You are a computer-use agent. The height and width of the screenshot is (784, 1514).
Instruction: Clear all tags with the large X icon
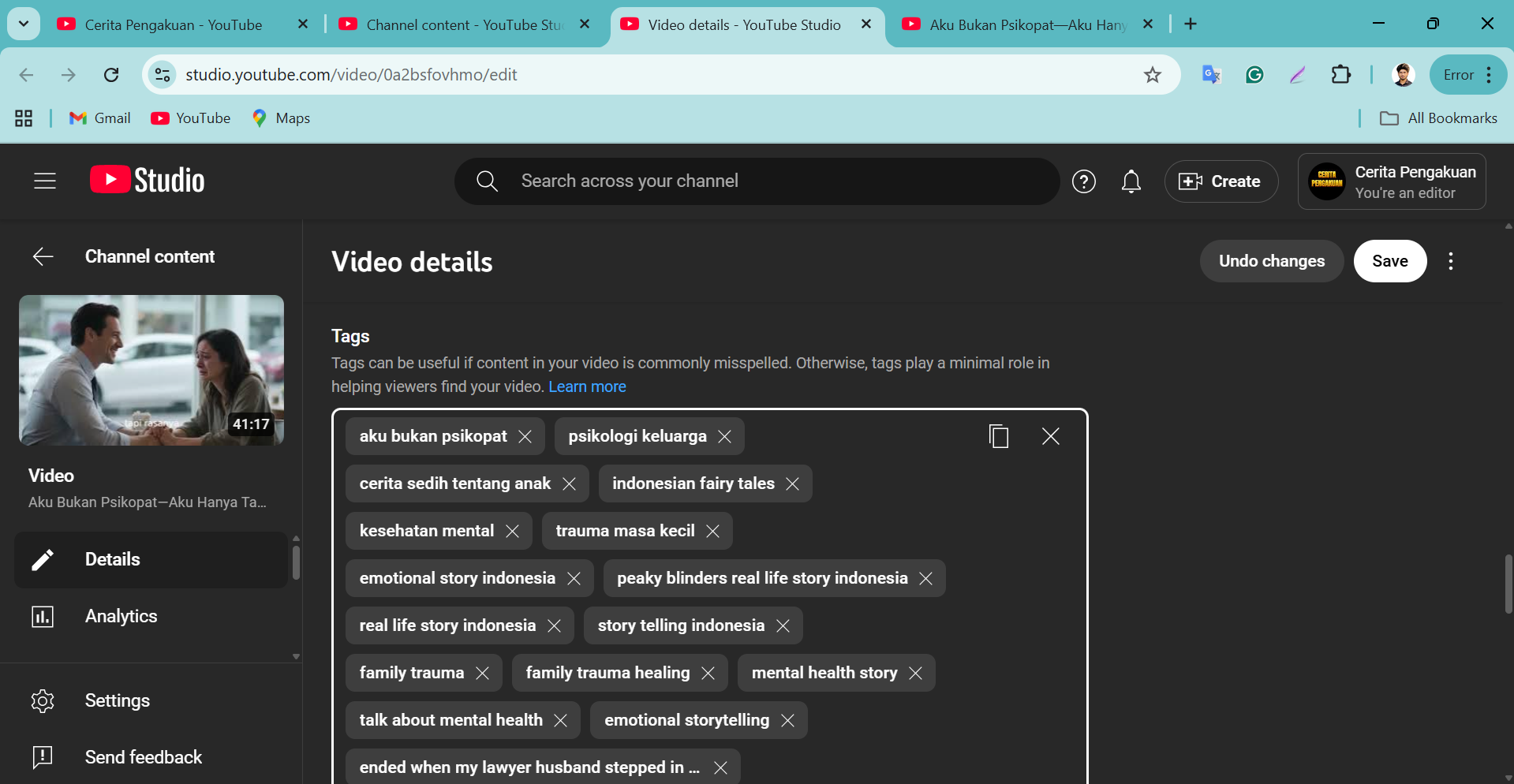[x=1050, y=435]
